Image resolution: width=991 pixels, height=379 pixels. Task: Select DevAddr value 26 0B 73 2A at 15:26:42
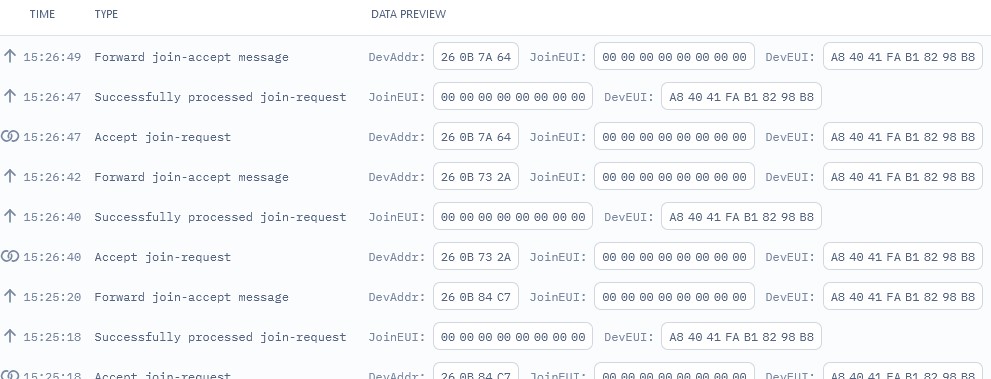pyautogui.click(x=476, y=177)
